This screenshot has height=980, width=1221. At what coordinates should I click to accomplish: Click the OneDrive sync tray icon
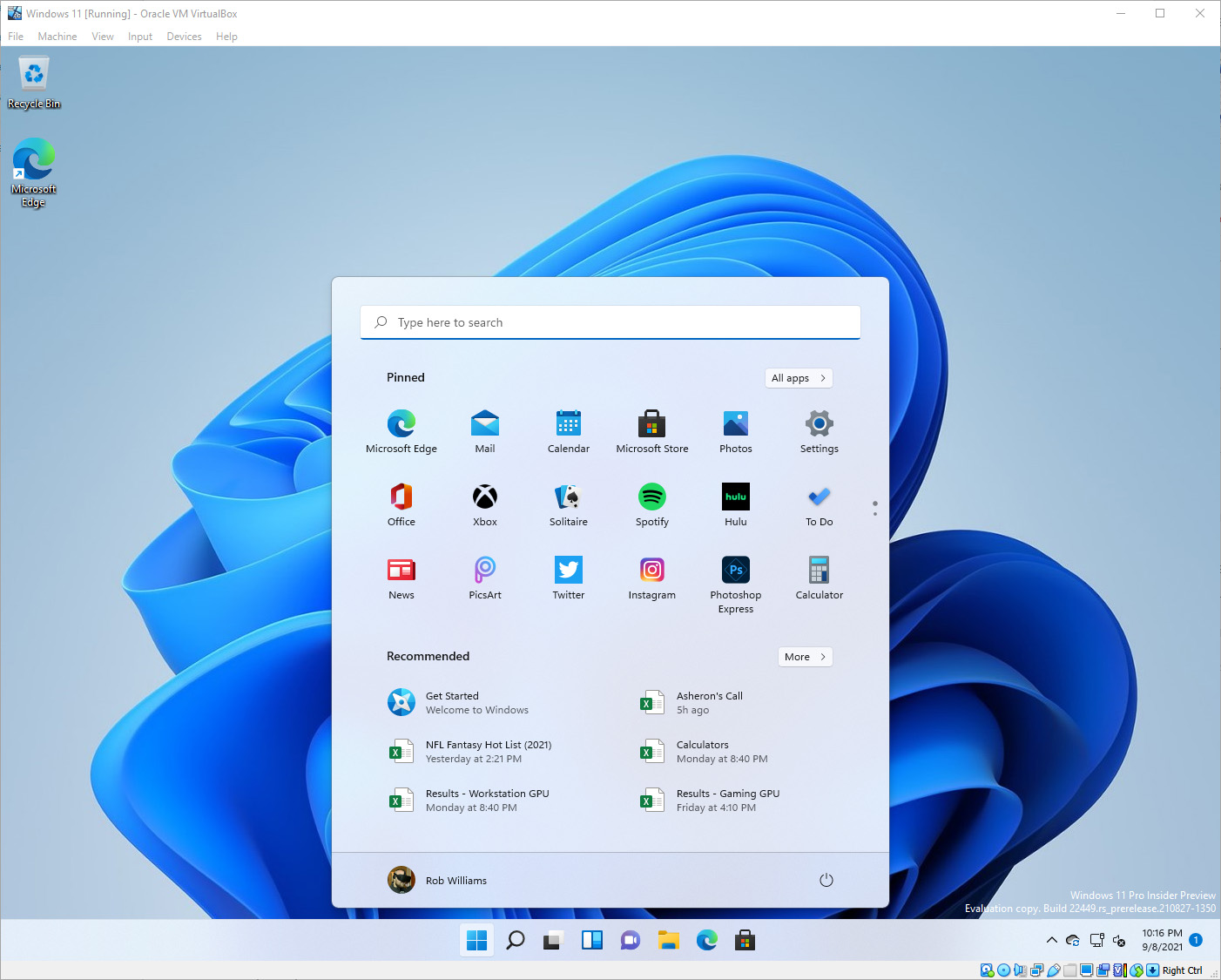[x=1073, y=940]
